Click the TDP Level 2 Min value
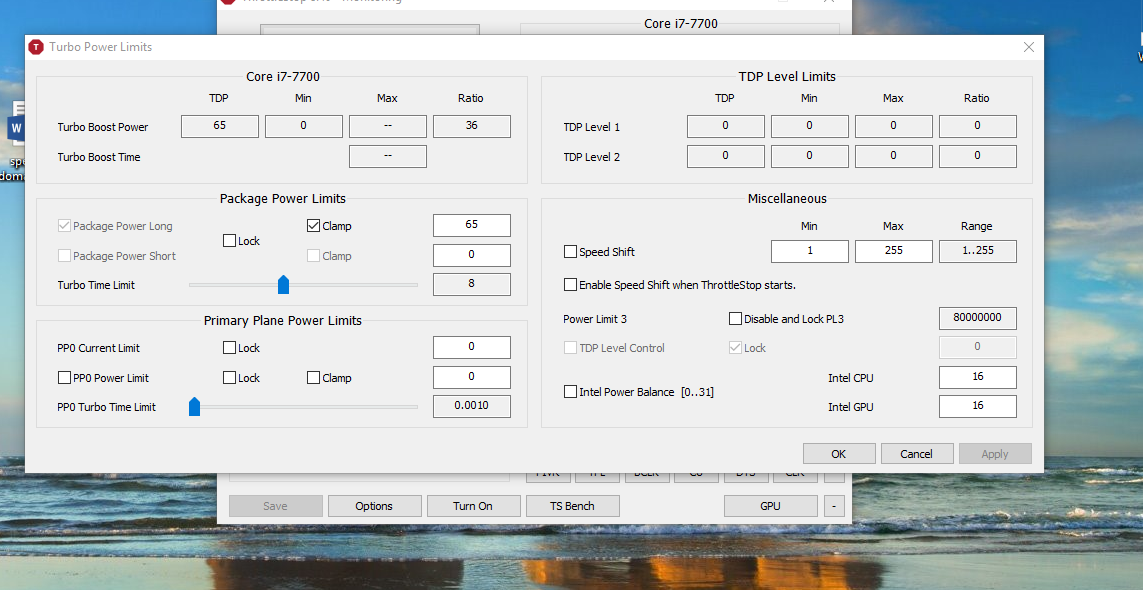Screen dimensions: 1143x590 [810, 156]
